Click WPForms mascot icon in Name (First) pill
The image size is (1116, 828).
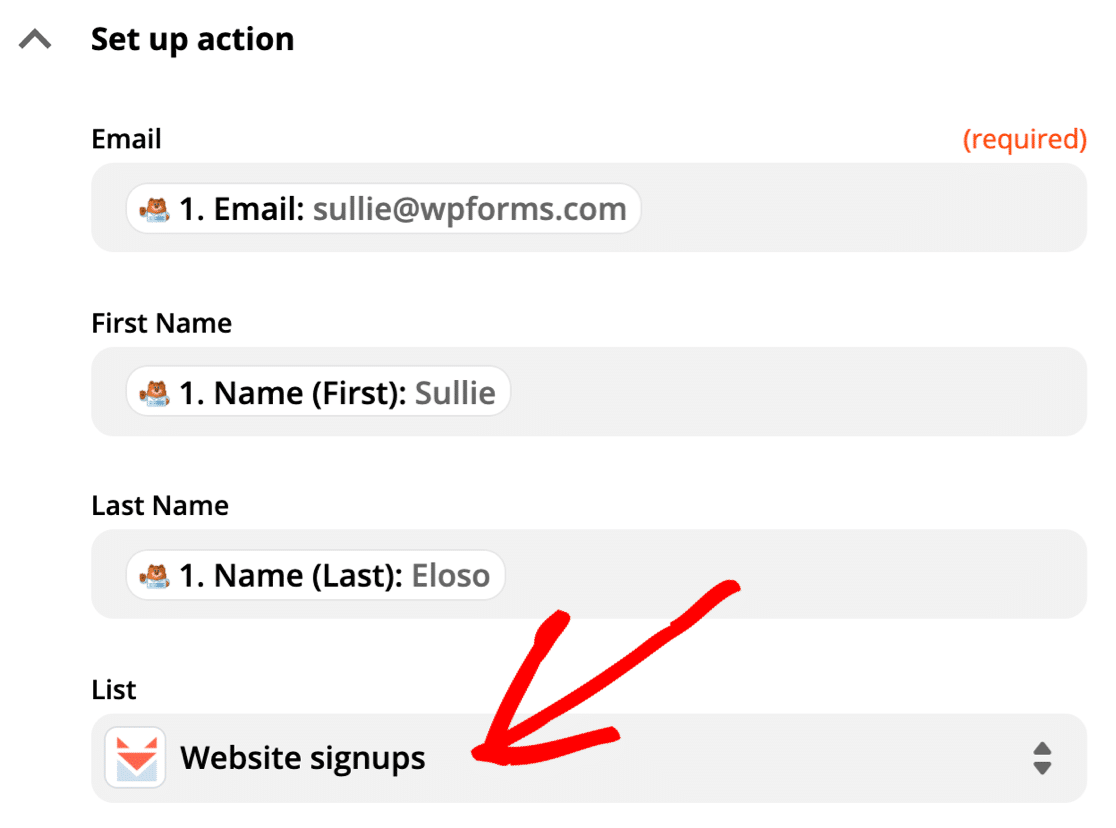pyautogui.click(x=155, y=393)
